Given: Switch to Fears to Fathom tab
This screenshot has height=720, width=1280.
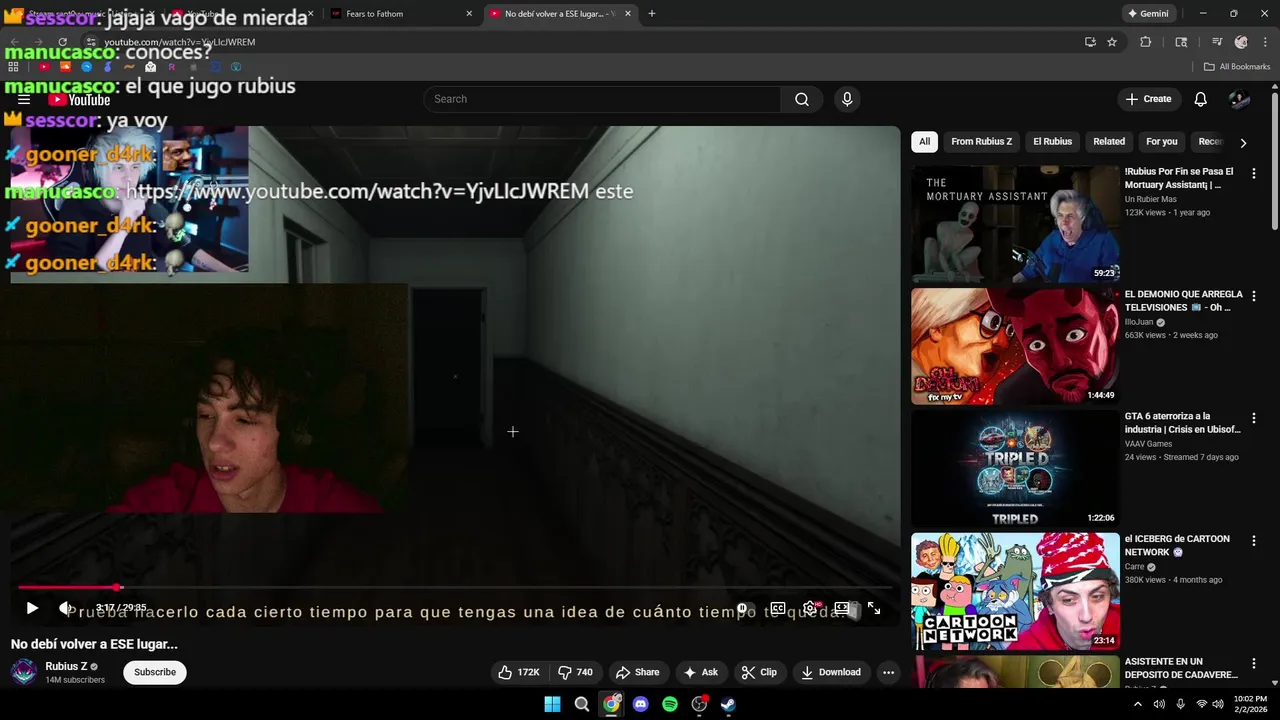Looking at the screenshot, I should click(x=400, y=14).
